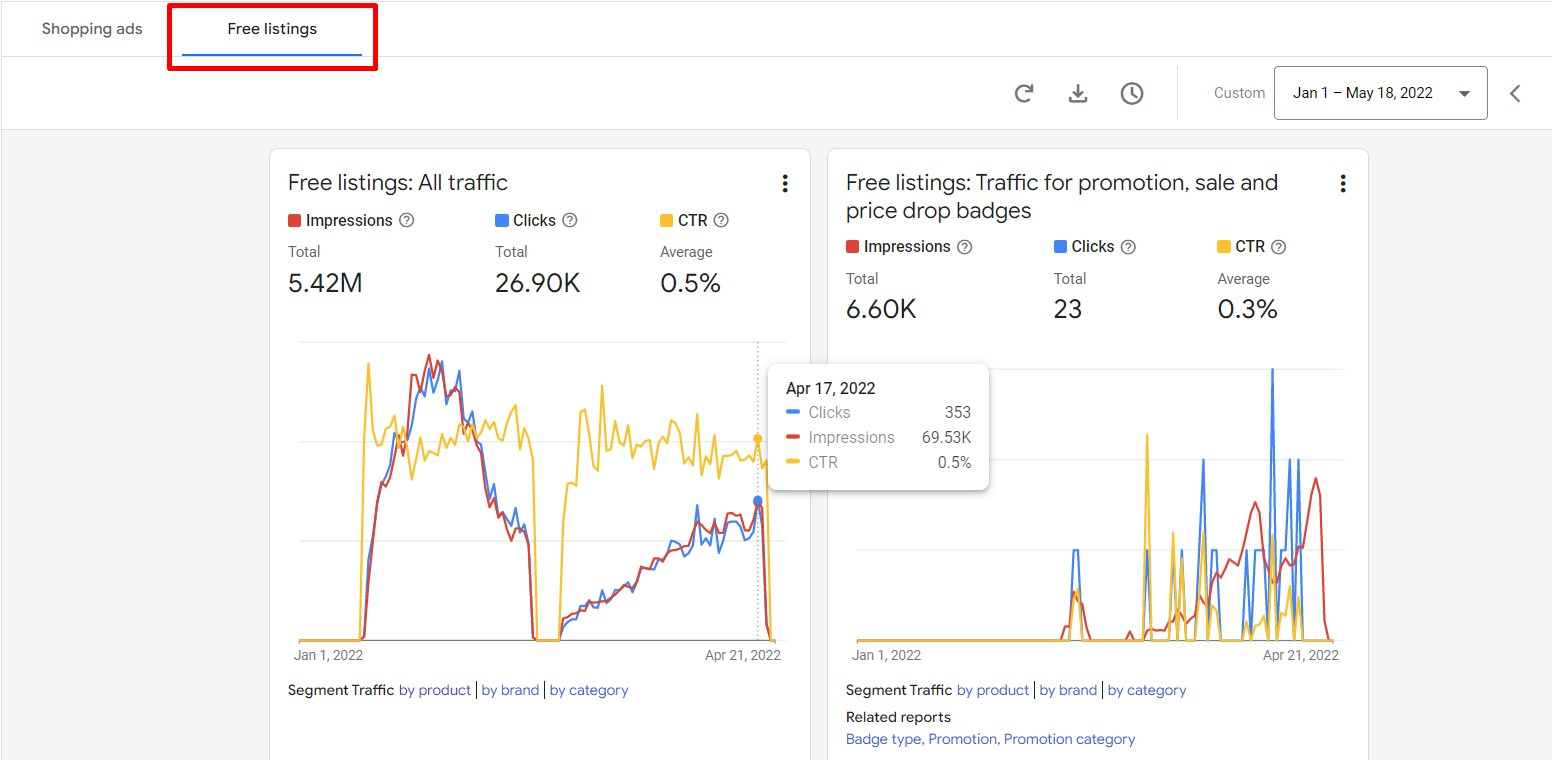Click the refresh report icon
Viewport: 1552px width, 760px height.
click(x=1023, y=93)
